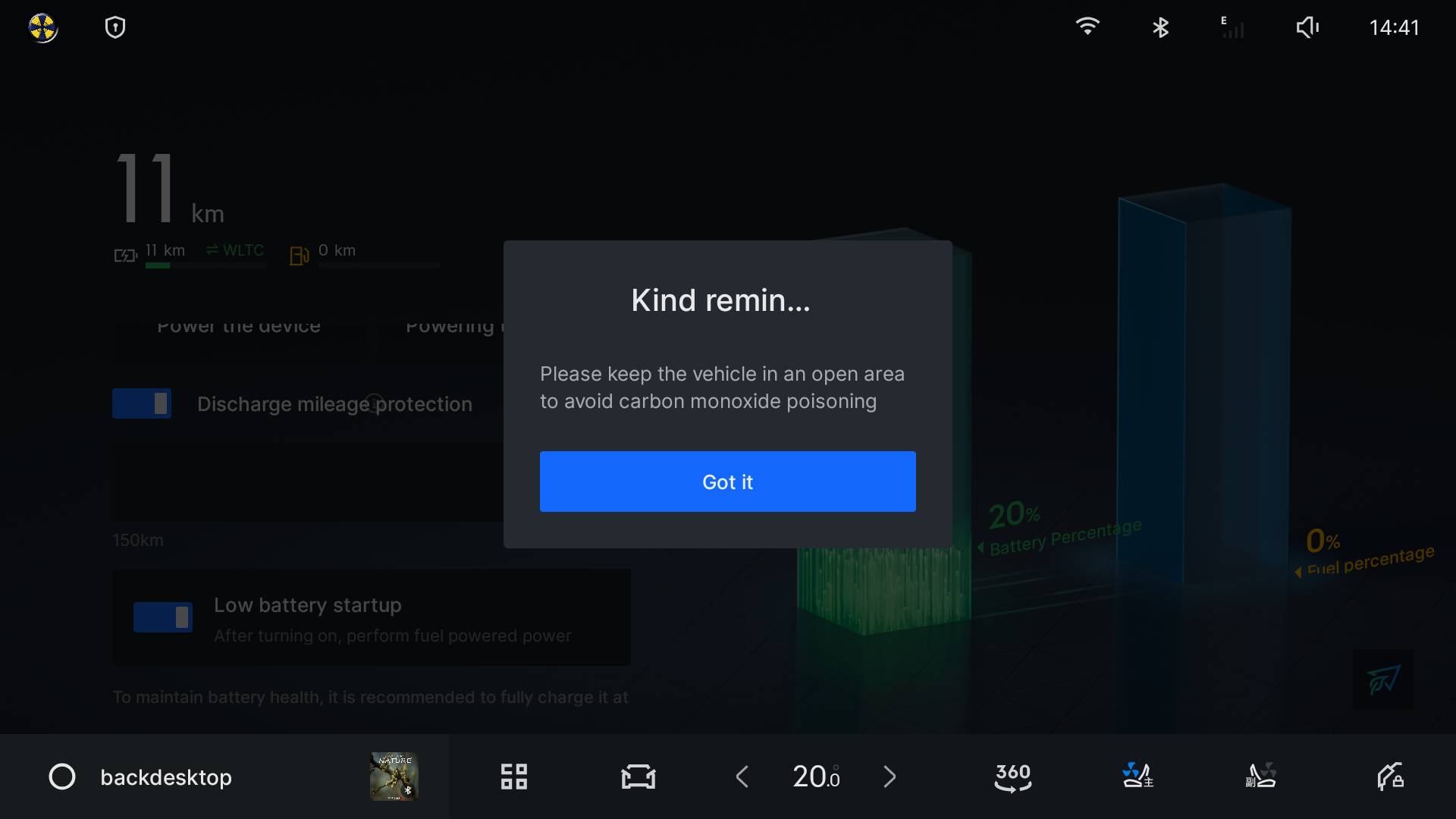The width and height of the screenshot is (1456, 819).
Task: Tap the 20.0 temperature display
Action: pyautogui.click(x=816, y=777)
